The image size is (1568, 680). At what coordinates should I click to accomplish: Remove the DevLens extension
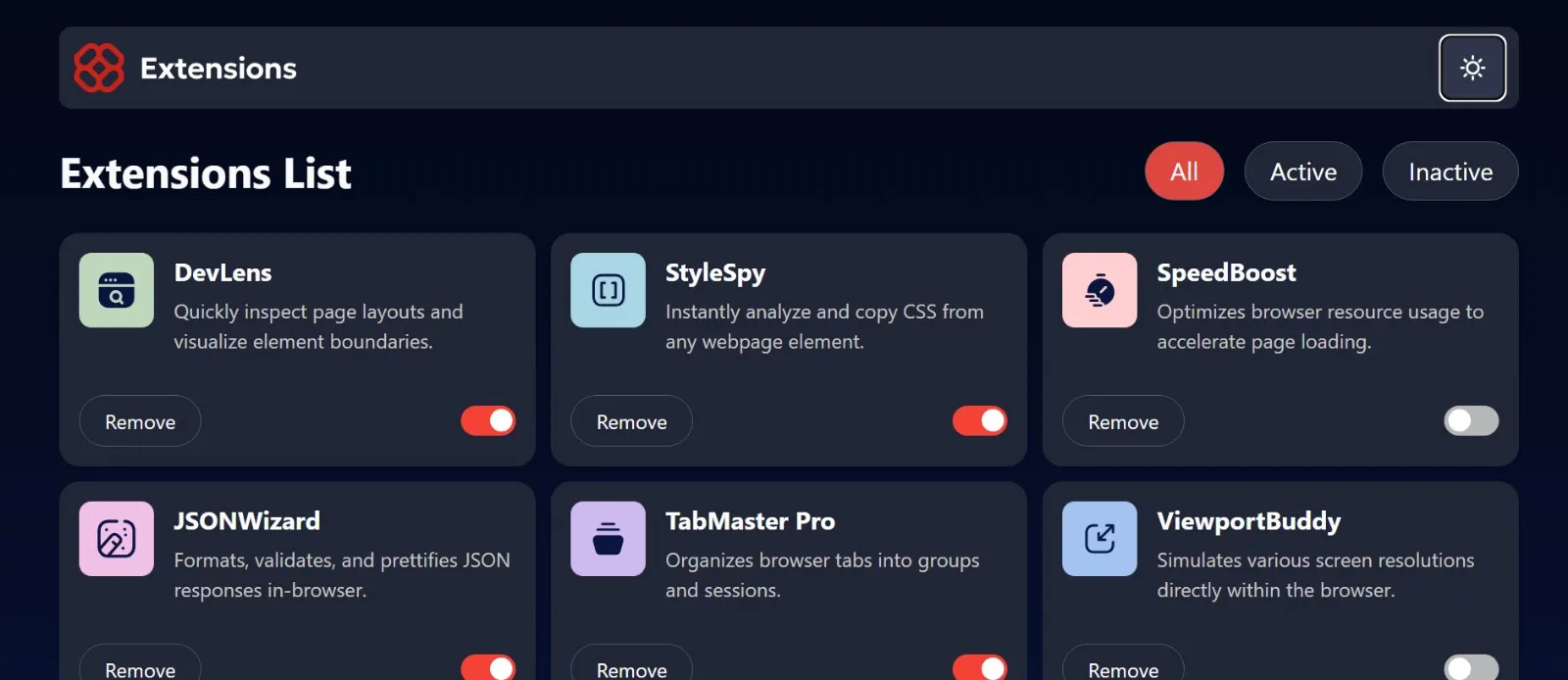(x=140, y=421)
